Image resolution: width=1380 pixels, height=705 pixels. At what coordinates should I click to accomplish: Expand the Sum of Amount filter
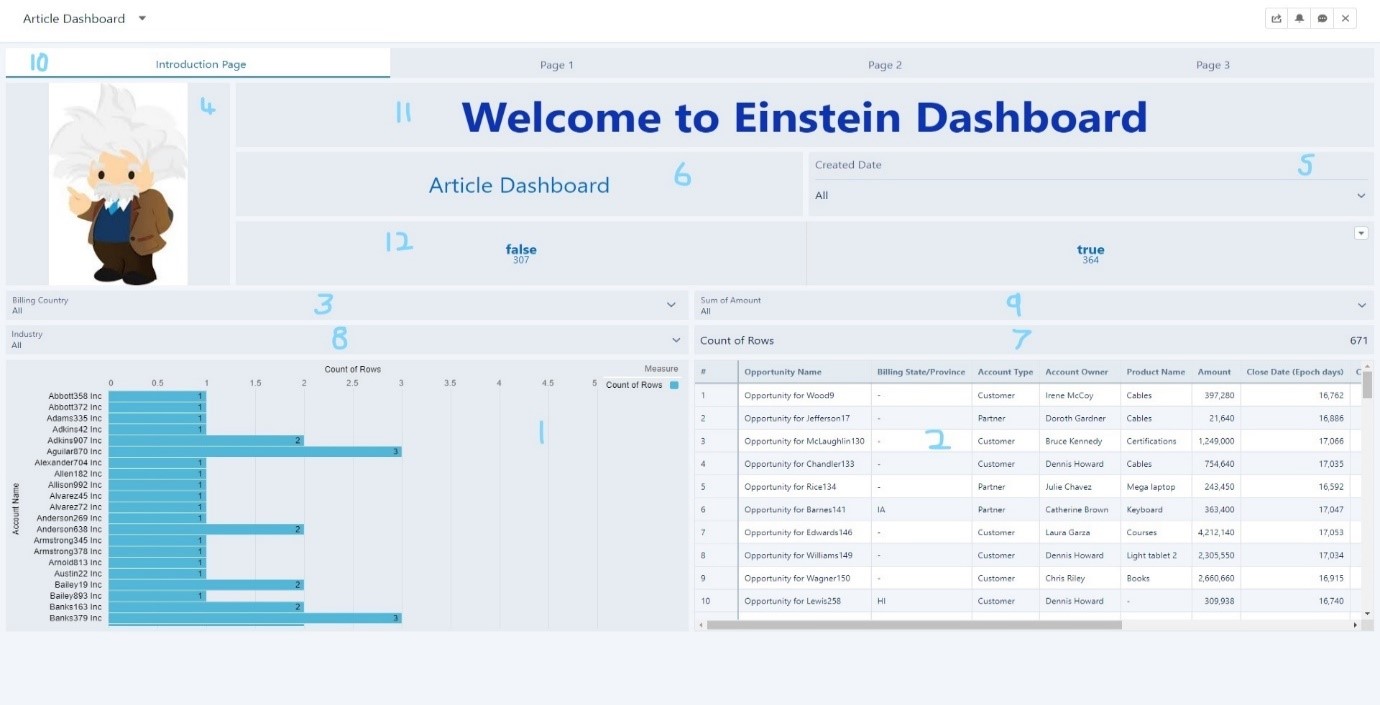tap(1361, 305)
